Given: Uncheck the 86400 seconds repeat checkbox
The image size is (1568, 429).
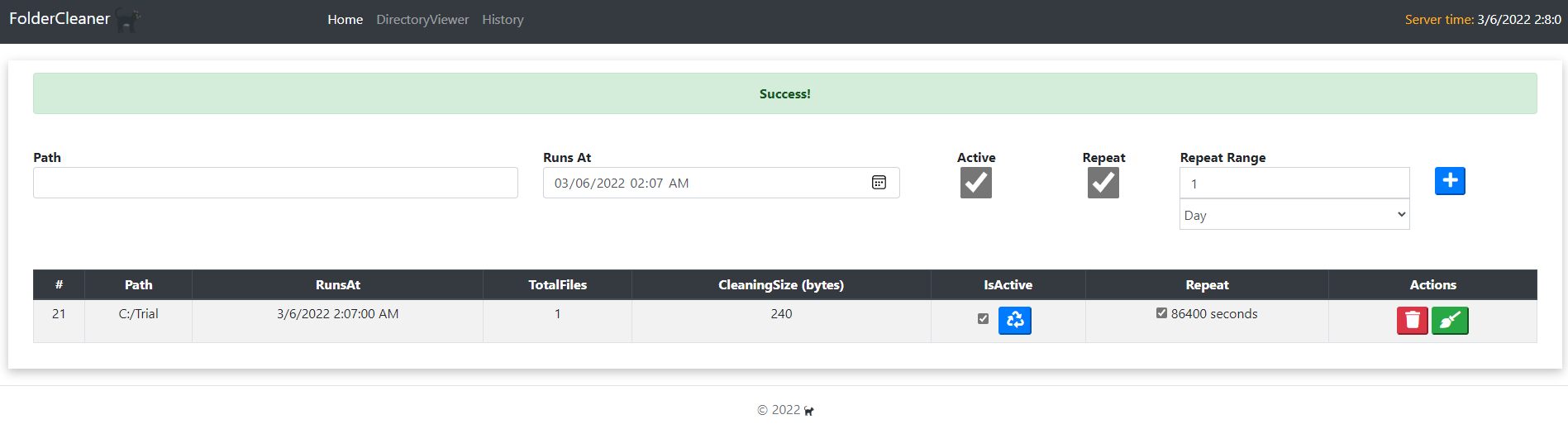Looking at the screenshot, I should tap(1161, 313).
